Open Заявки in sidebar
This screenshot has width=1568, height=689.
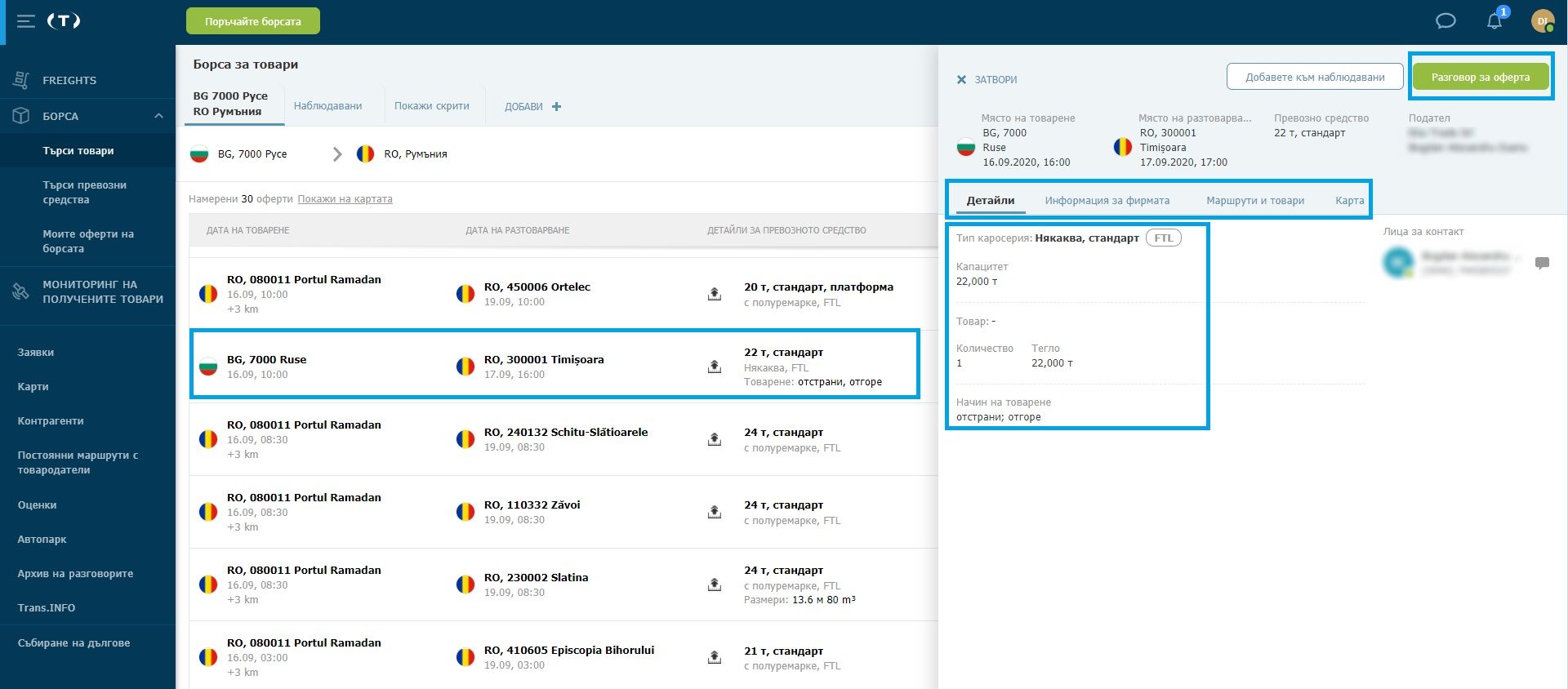click(36, 353)
